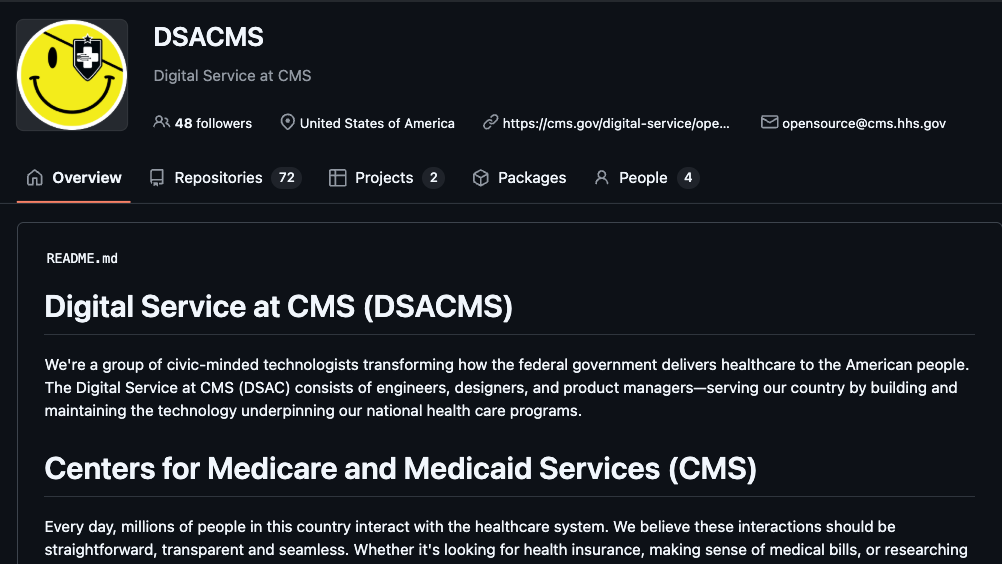Click the location pin icon

pyautogui.click(x=288, y=122)
